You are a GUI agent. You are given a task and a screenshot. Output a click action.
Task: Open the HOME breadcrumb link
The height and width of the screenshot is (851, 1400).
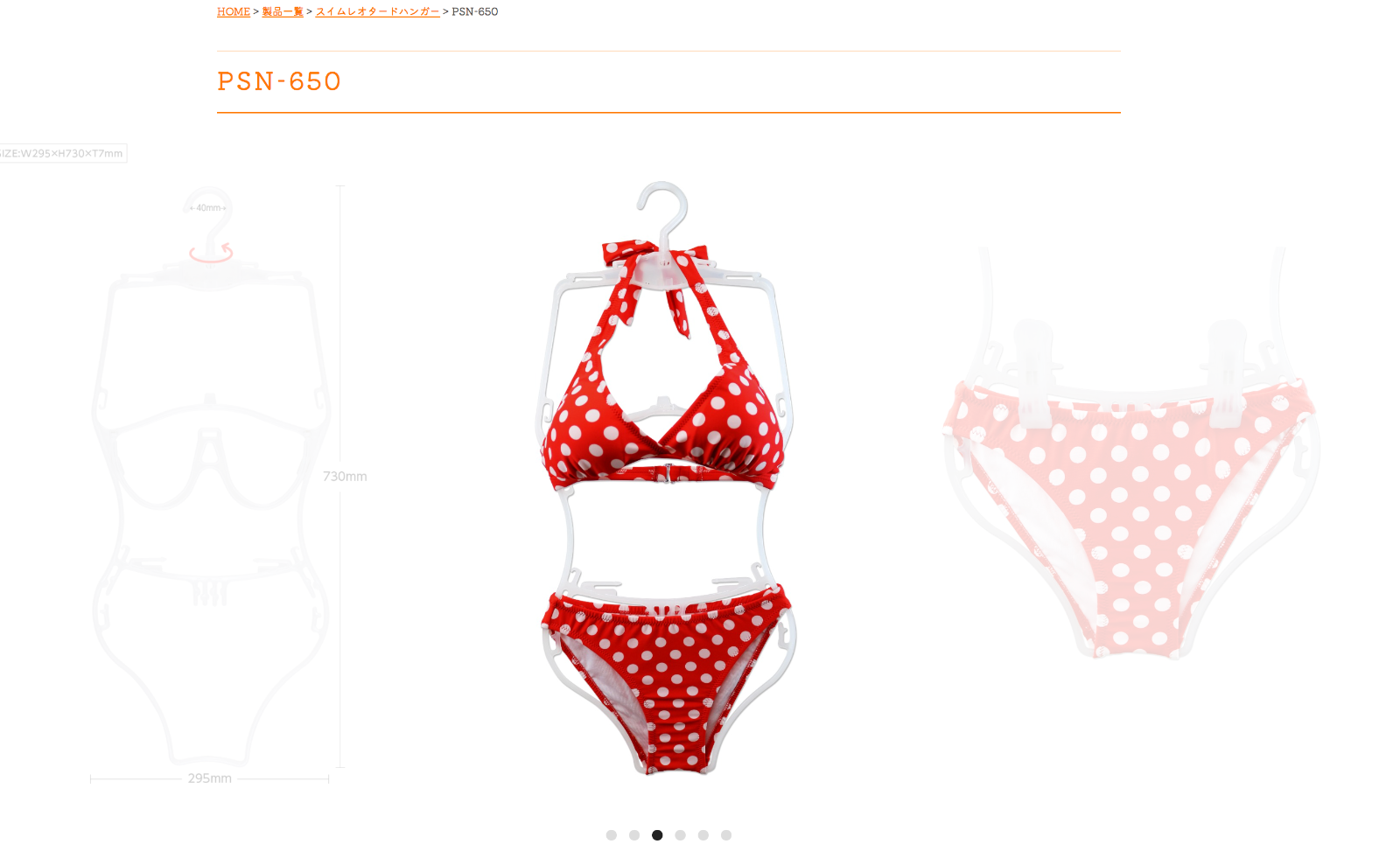(234, 11)
